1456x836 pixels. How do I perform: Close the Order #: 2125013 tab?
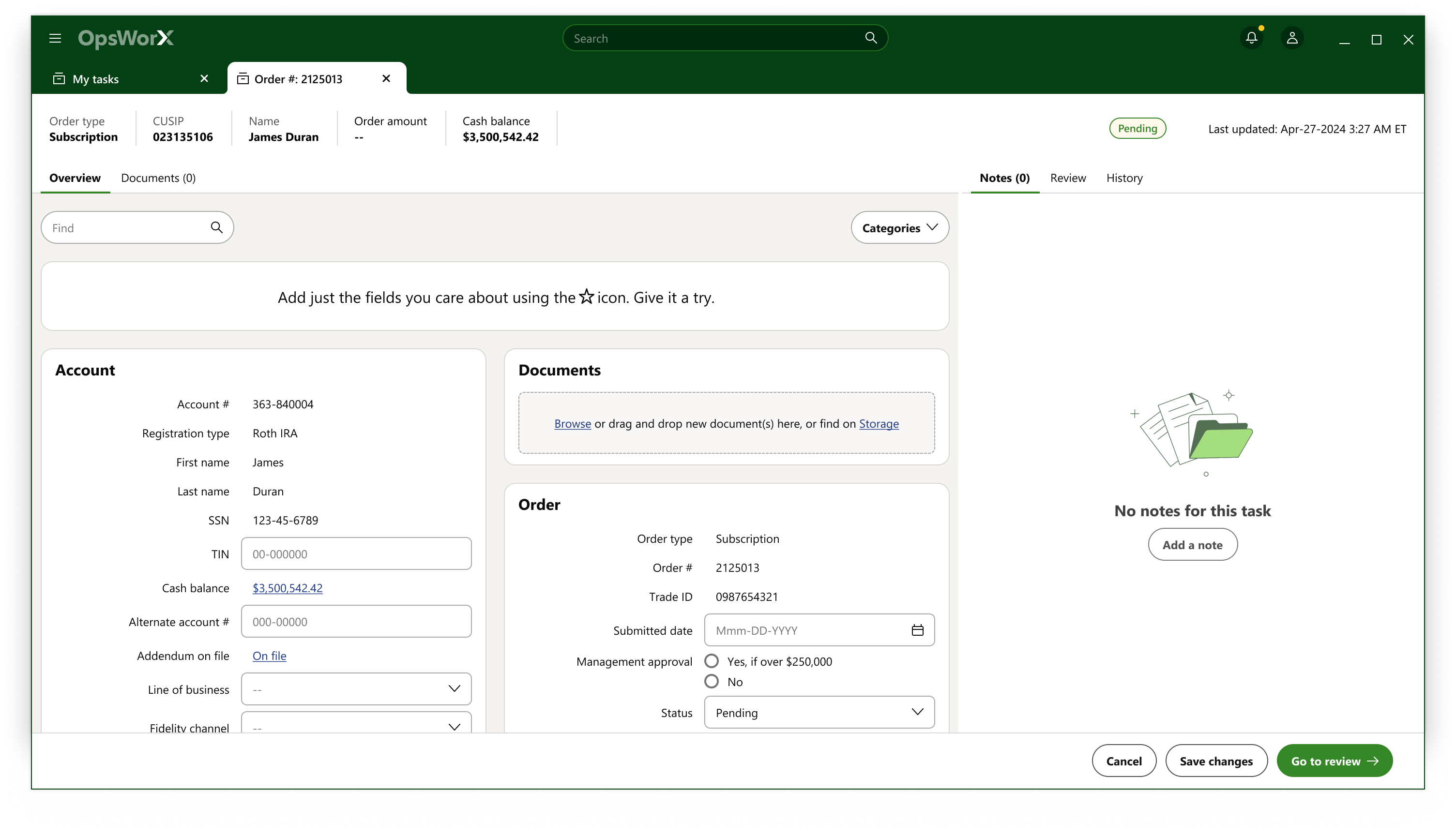coord(386,79)
